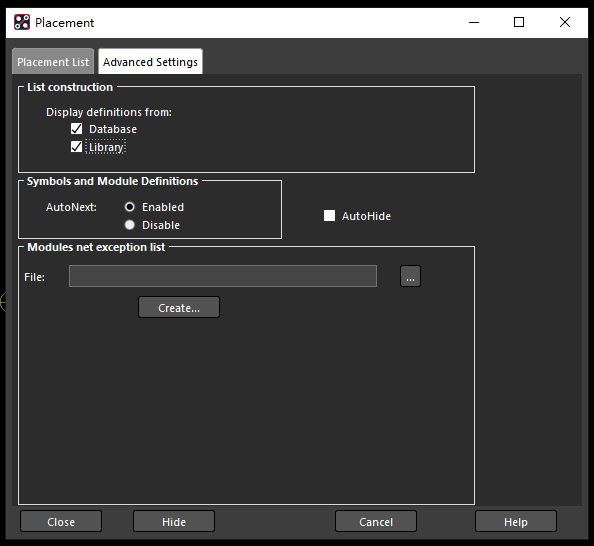Click the Hide button
The image size is (594, 546).
coord(174,521)
